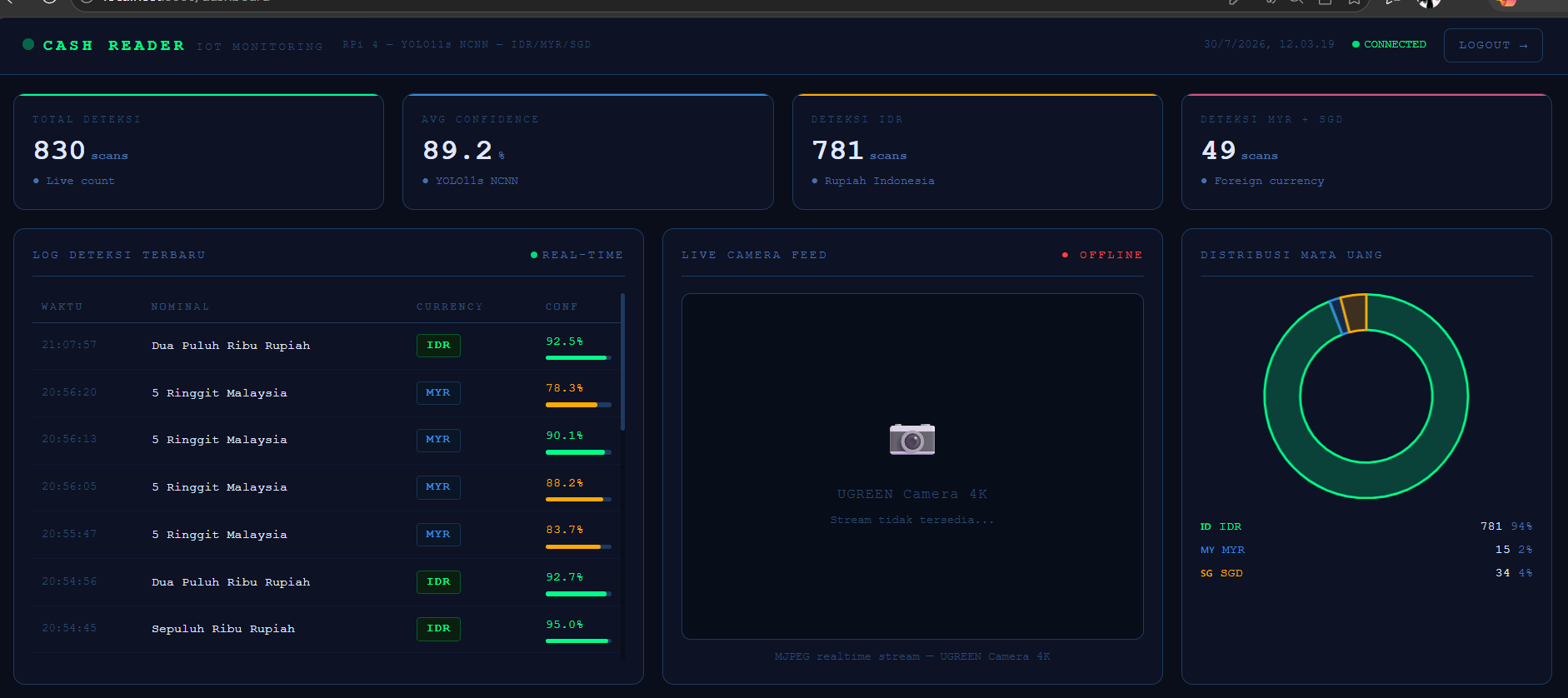Click the SGD count 34 value
This screenshot has width=1568, height=698.
(x=1503, y=573)
